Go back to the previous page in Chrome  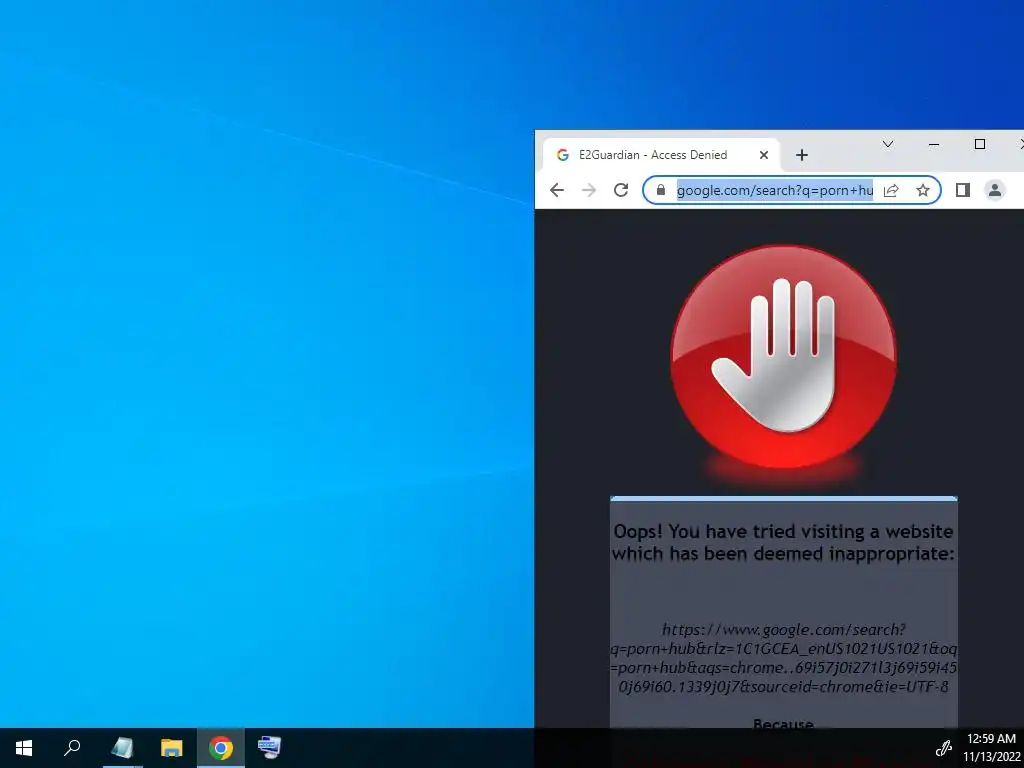pyautogui.click(x=556, y=190)
